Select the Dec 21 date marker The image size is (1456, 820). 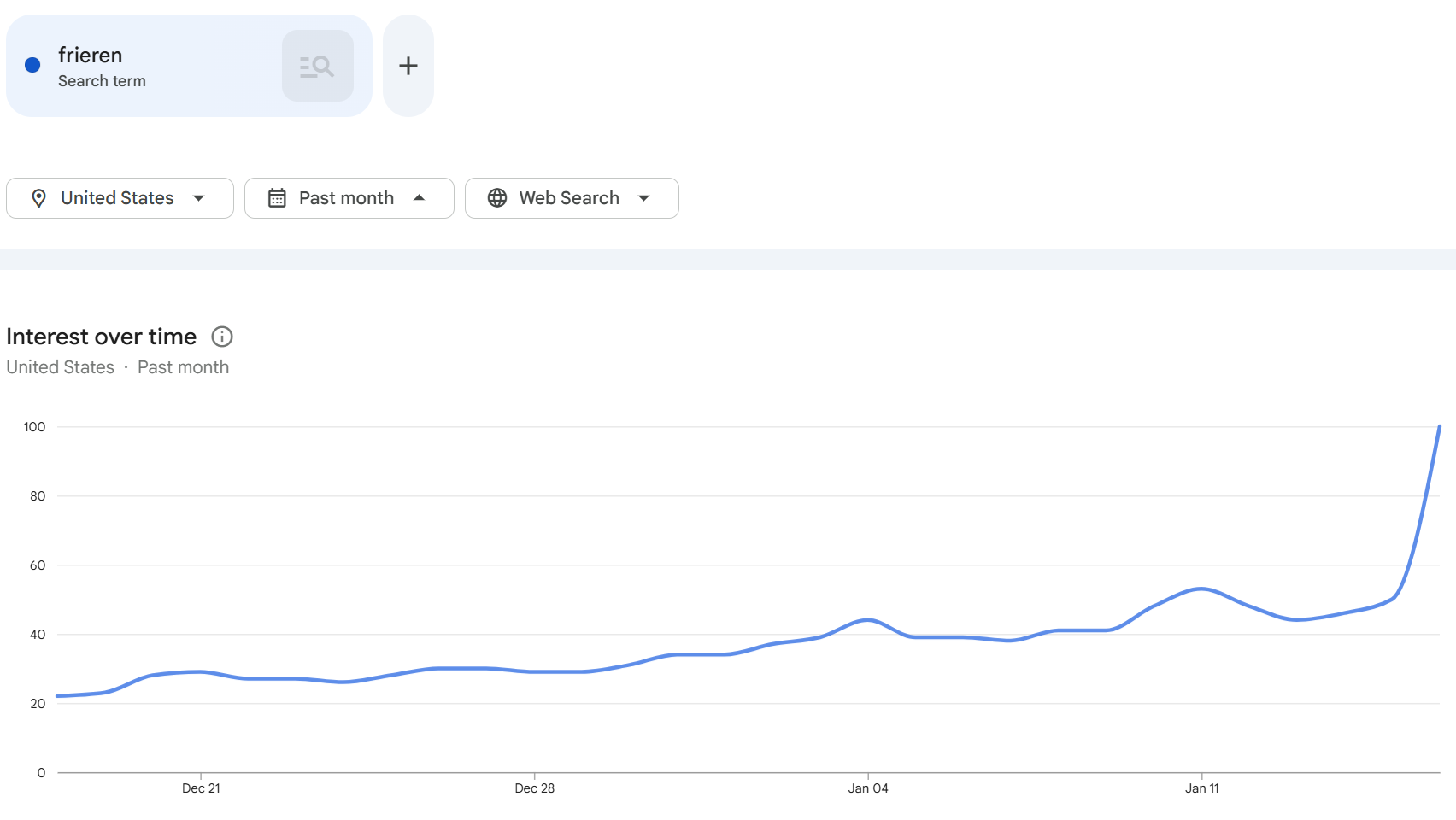(201, 788)
